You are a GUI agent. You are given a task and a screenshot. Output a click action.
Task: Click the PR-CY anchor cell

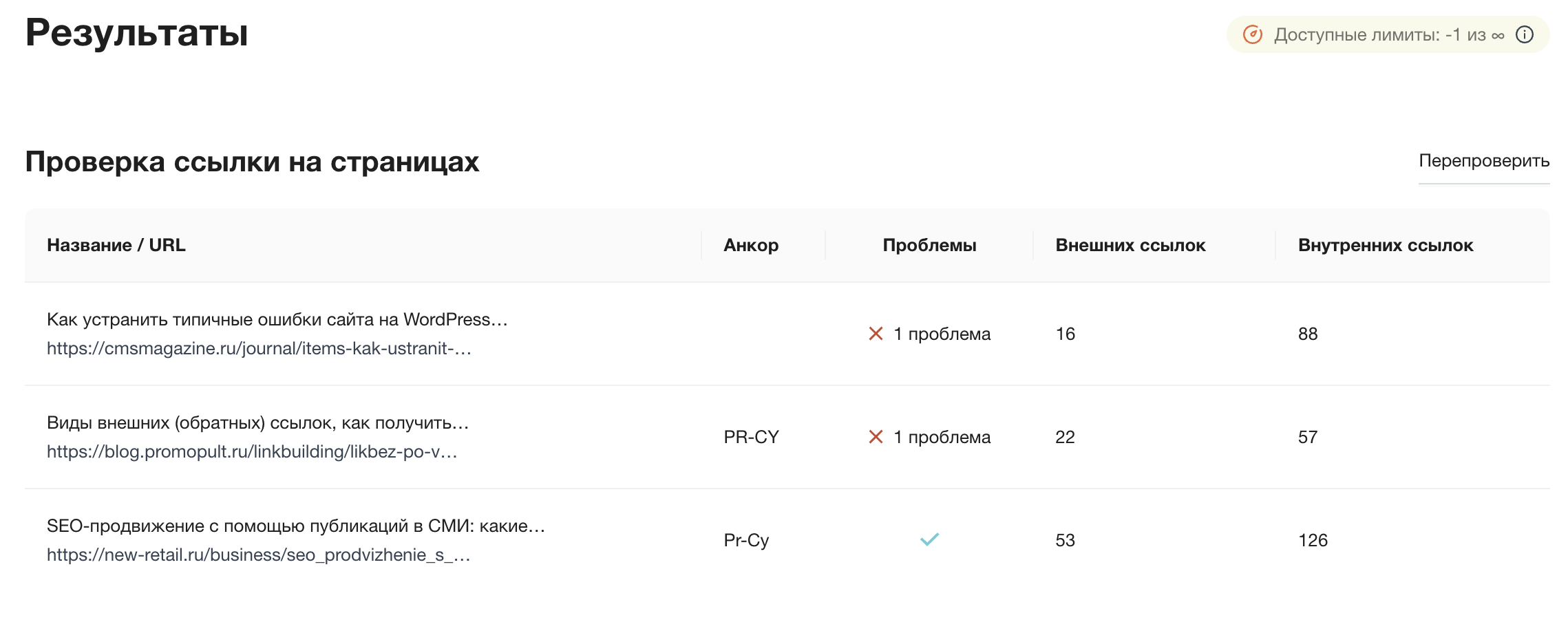point(751,437)
